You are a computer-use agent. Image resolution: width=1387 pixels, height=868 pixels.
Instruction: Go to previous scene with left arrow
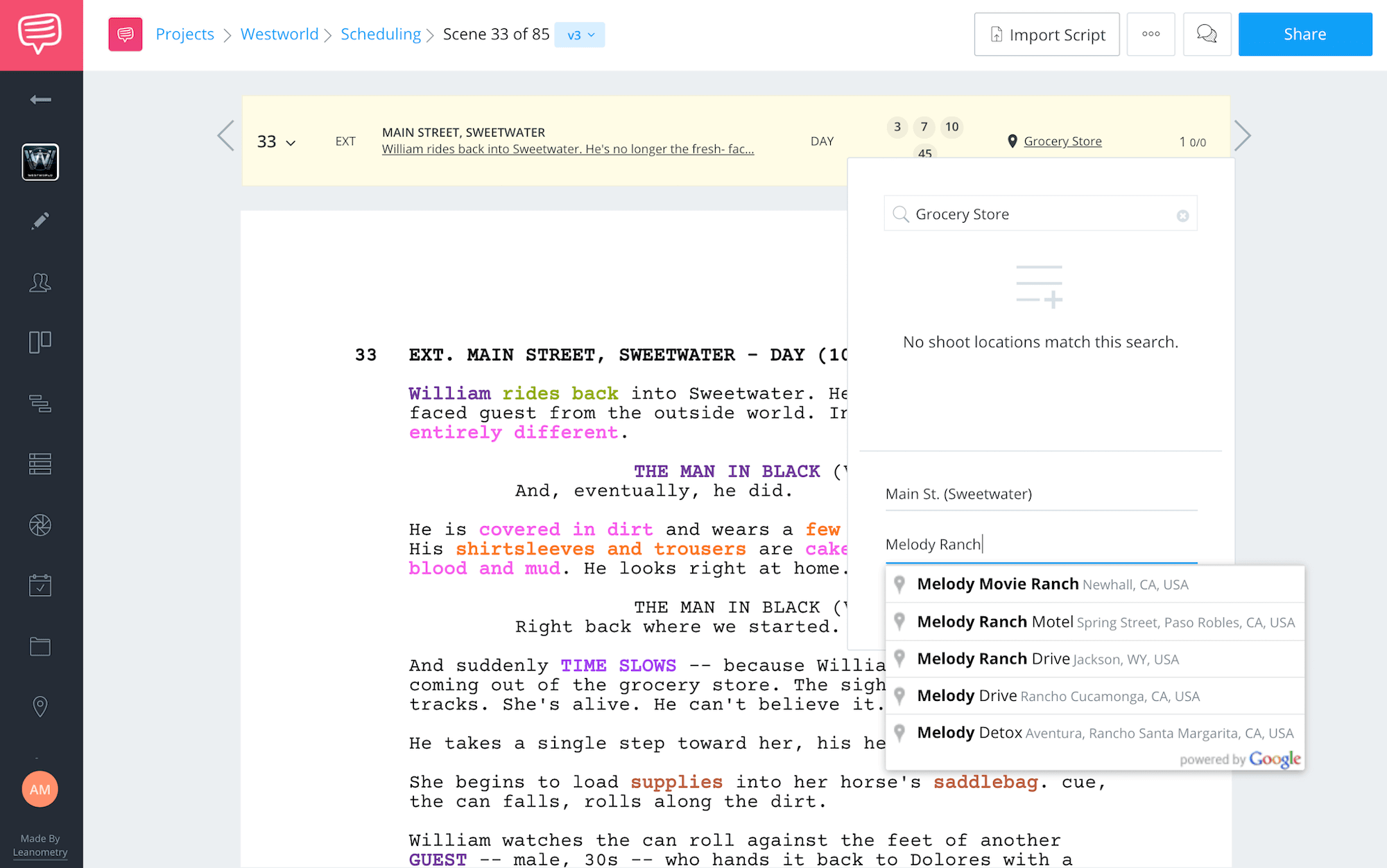(225, 136)
